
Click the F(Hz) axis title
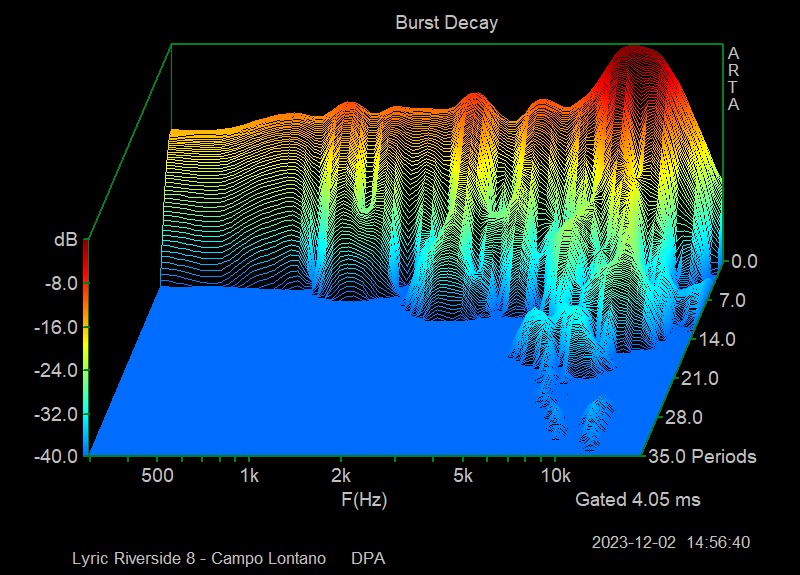point(364,499)
